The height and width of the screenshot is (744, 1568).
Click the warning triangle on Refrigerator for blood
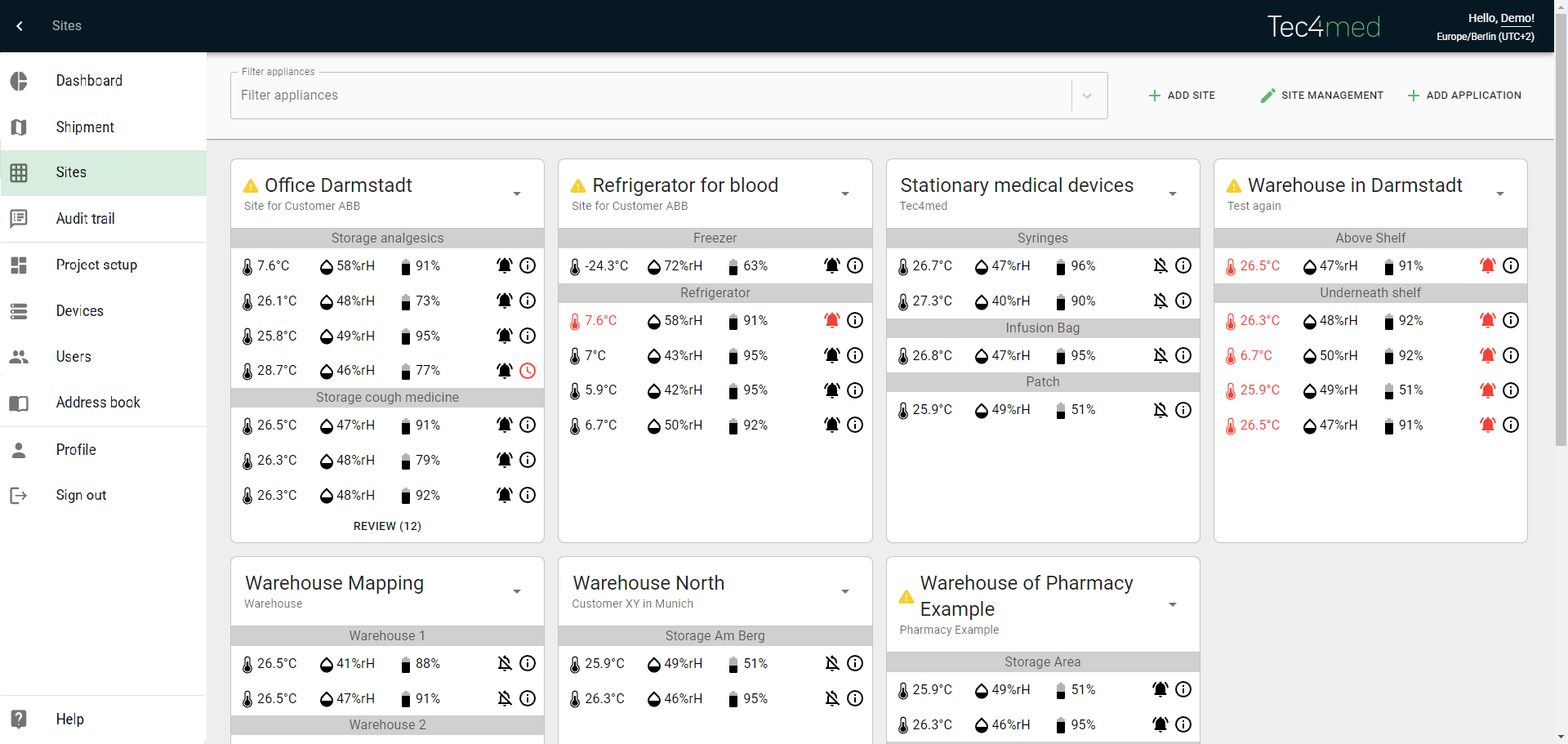(578, 186)
